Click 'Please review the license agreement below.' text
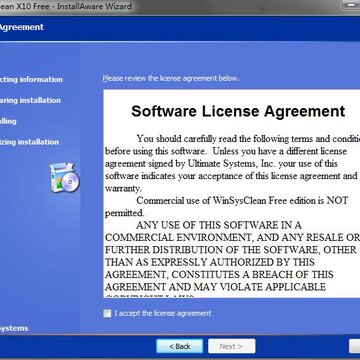 click(x=171, y=79)
